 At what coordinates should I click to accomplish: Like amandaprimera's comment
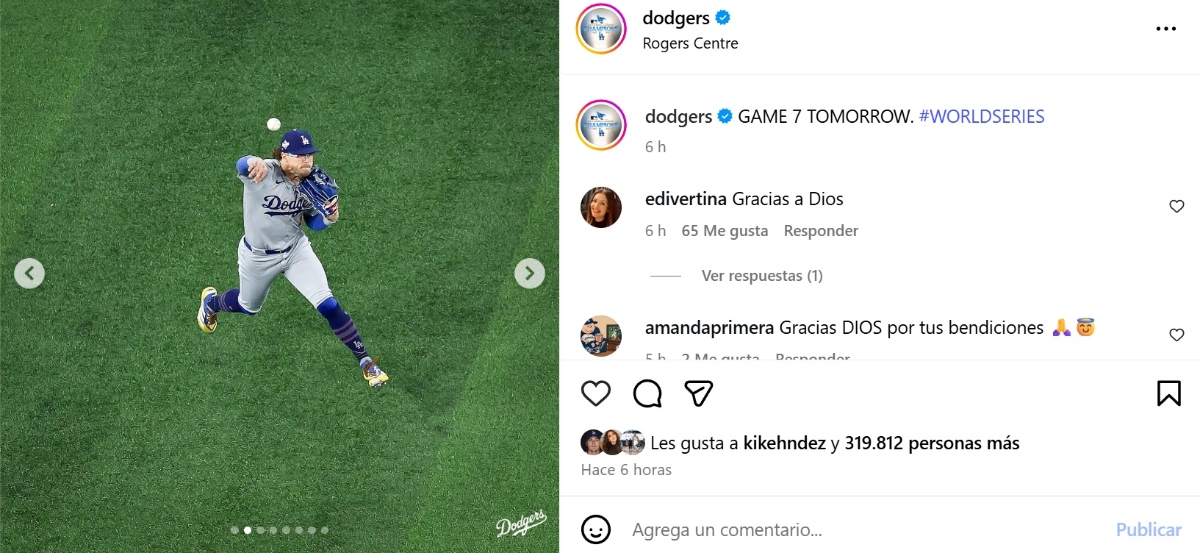point(1177,335)
